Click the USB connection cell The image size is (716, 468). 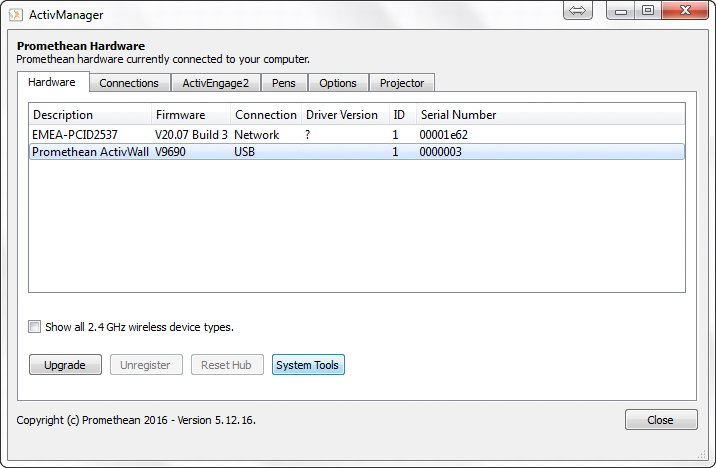(x=244, y=152)
